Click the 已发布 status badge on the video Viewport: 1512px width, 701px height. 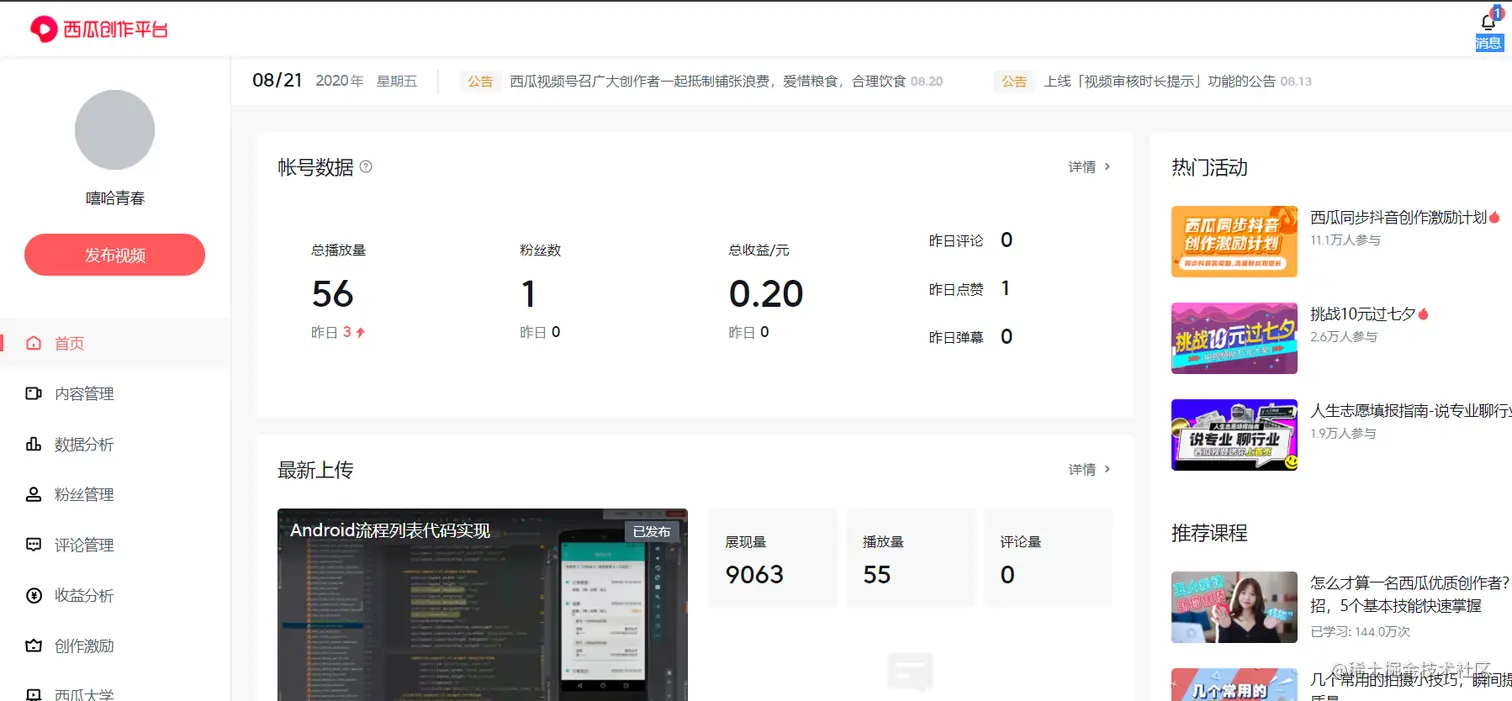point(652,531)
